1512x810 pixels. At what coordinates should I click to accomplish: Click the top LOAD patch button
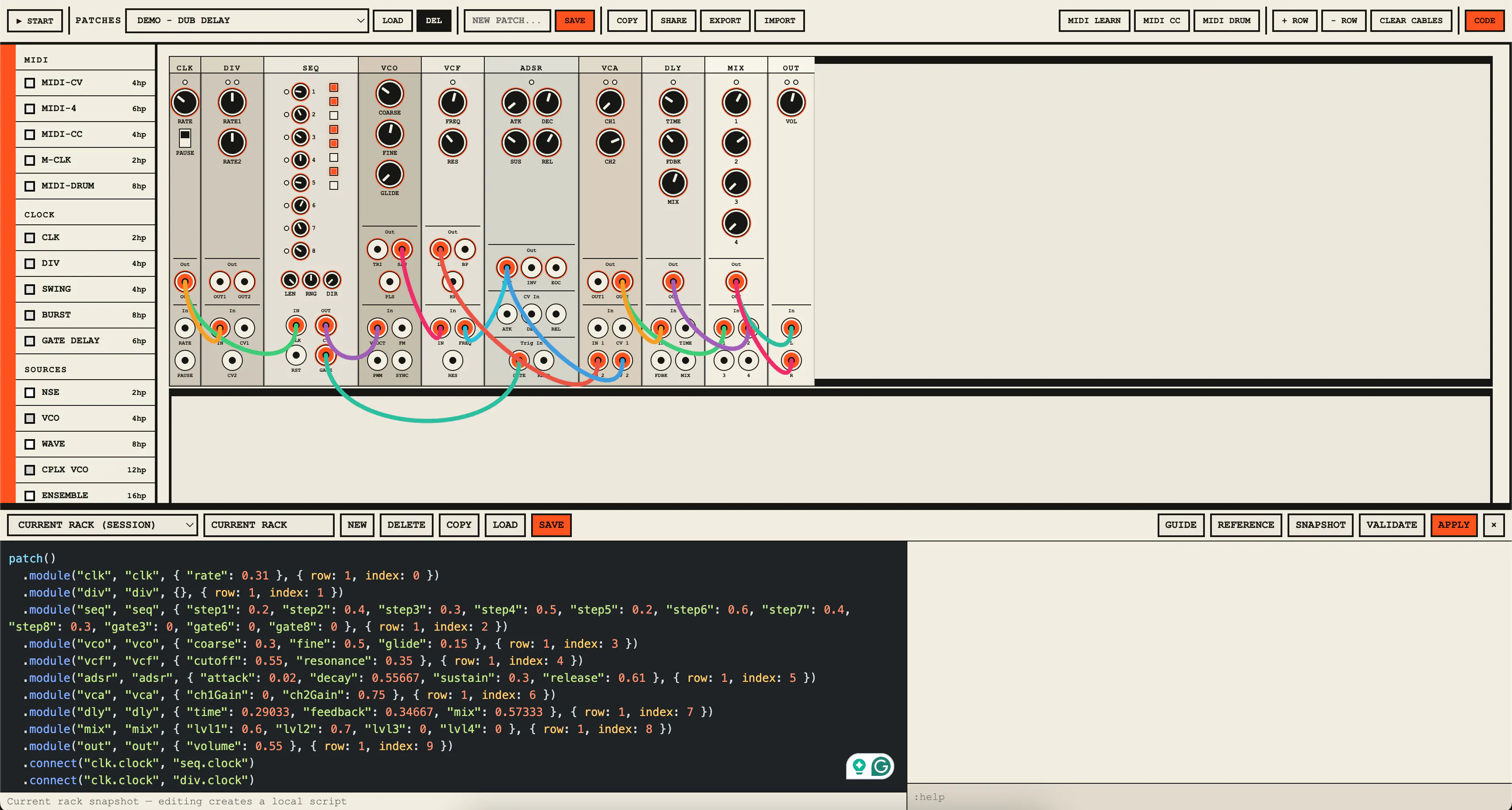[x=393, y=21]
